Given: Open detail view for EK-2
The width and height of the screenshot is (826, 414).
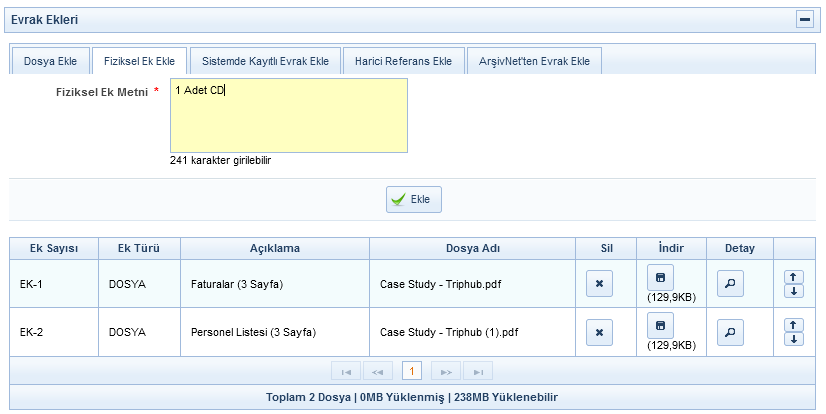Looking at the screenshot, I should 731,332.
